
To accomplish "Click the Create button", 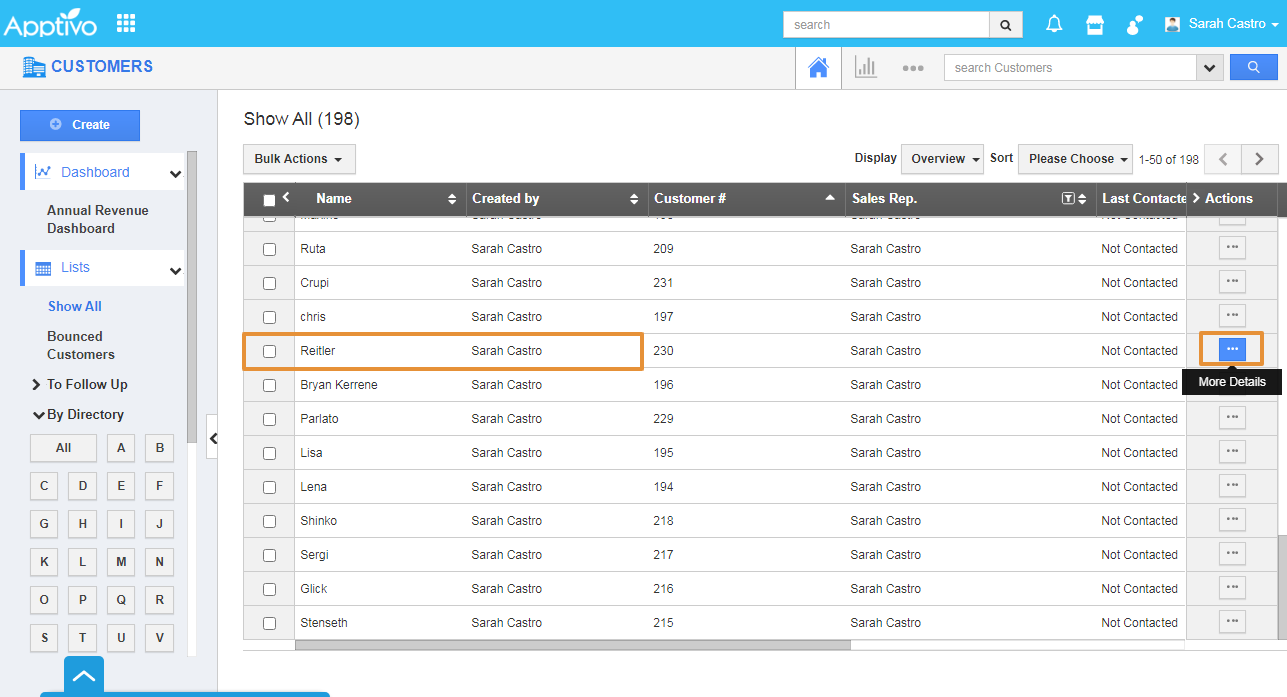I will click(80, 125).
